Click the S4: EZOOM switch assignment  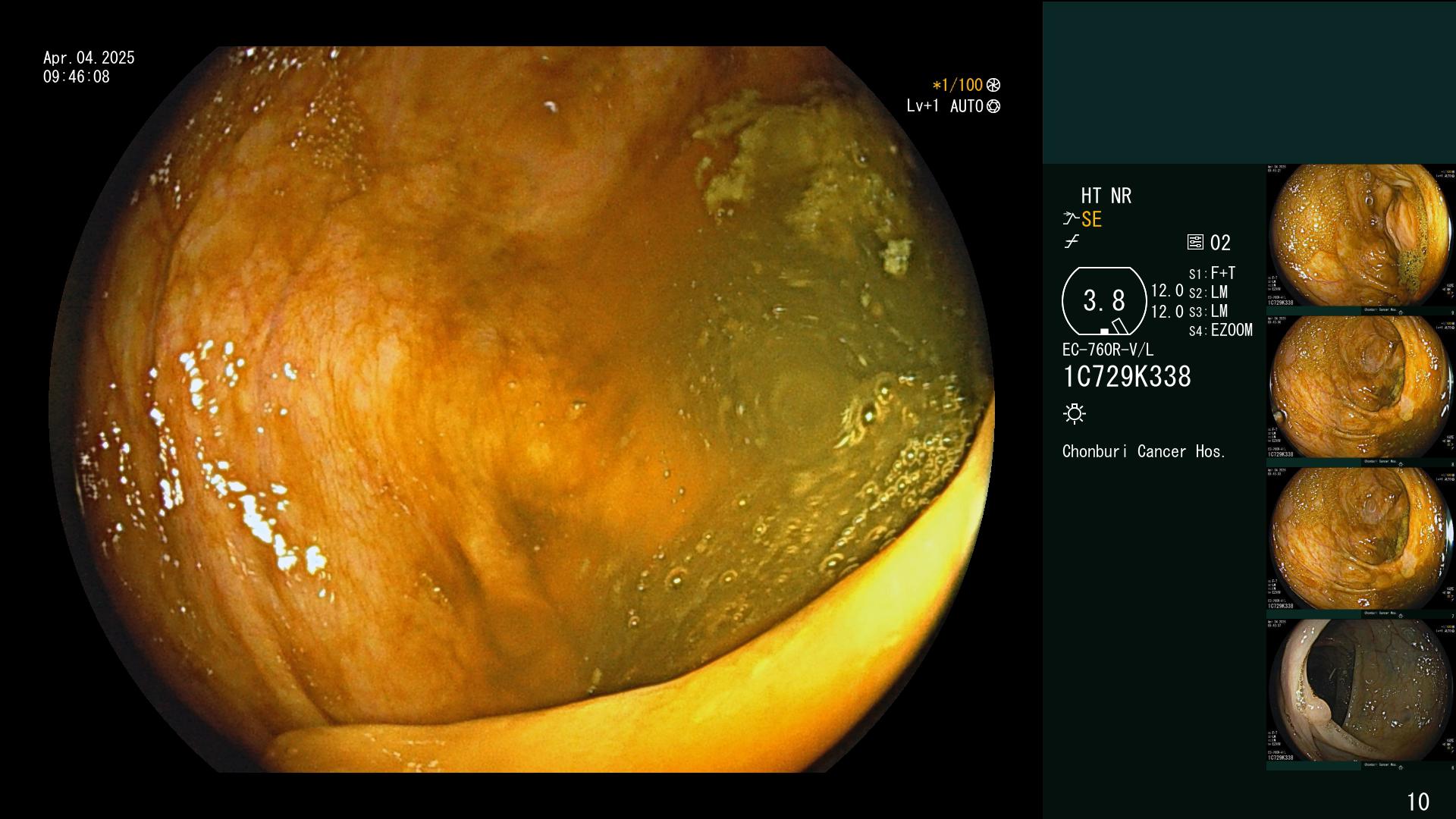click(x=1221, y=331)
